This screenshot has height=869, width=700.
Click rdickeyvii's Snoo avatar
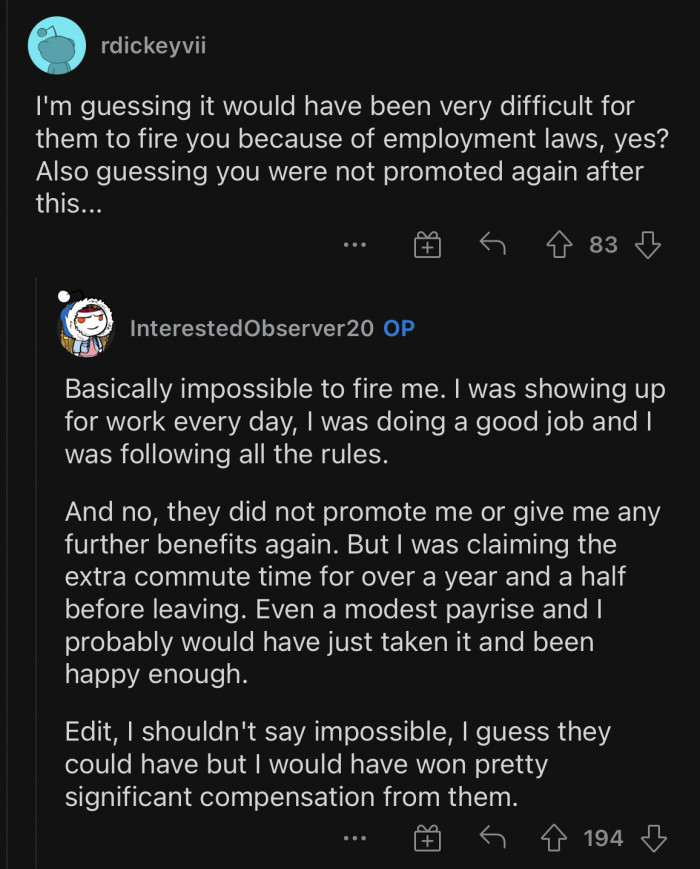tap(57, 44)
